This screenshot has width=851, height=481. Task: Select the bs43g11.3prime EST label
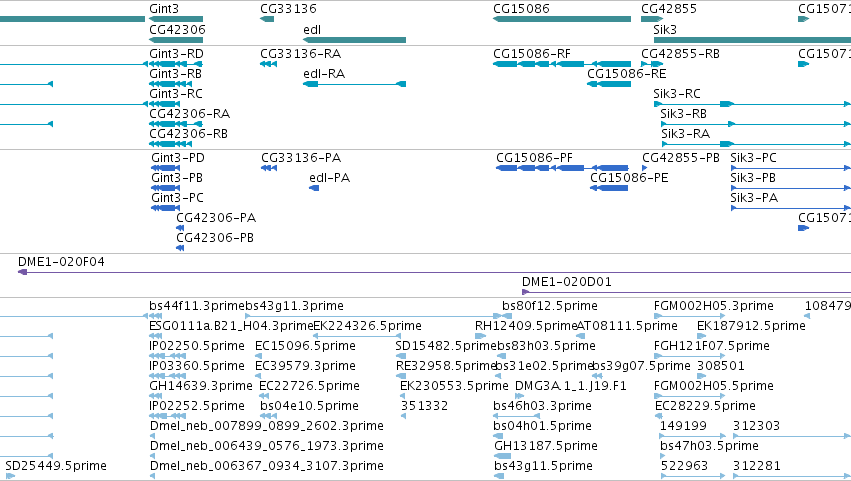click(295, 306)
